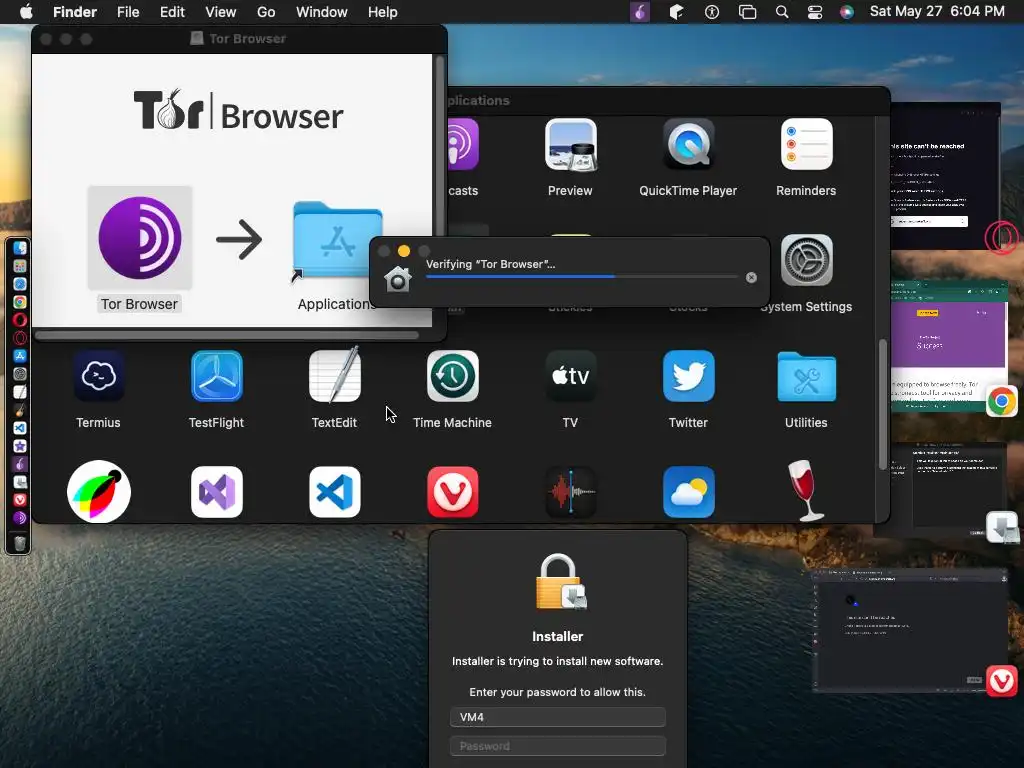
Task: Click the onion icon in the menu bar
Action: (639, 12)
